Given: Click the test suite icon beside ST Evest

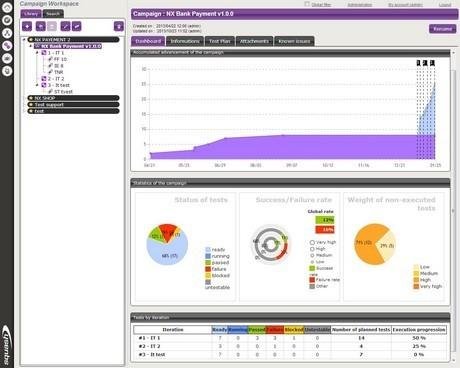Looking at the screenshot, I should tap(50, 91).
